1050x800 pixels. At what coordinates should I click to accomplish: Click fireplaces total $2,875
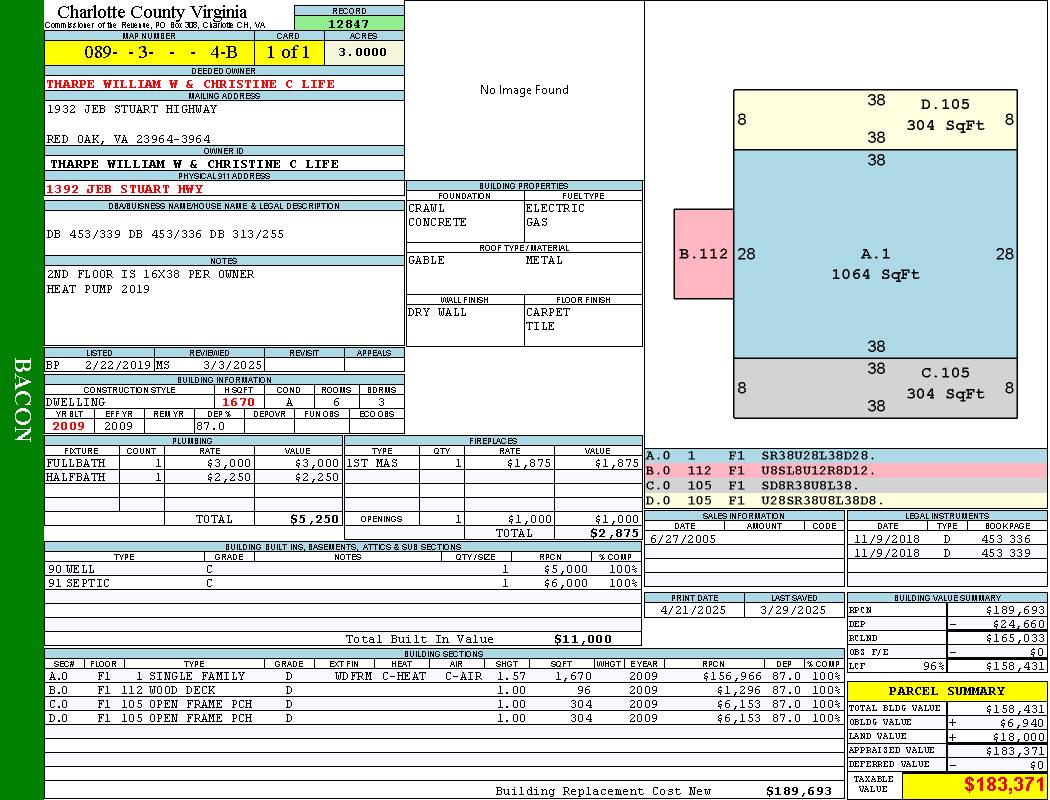pos(614,534)
